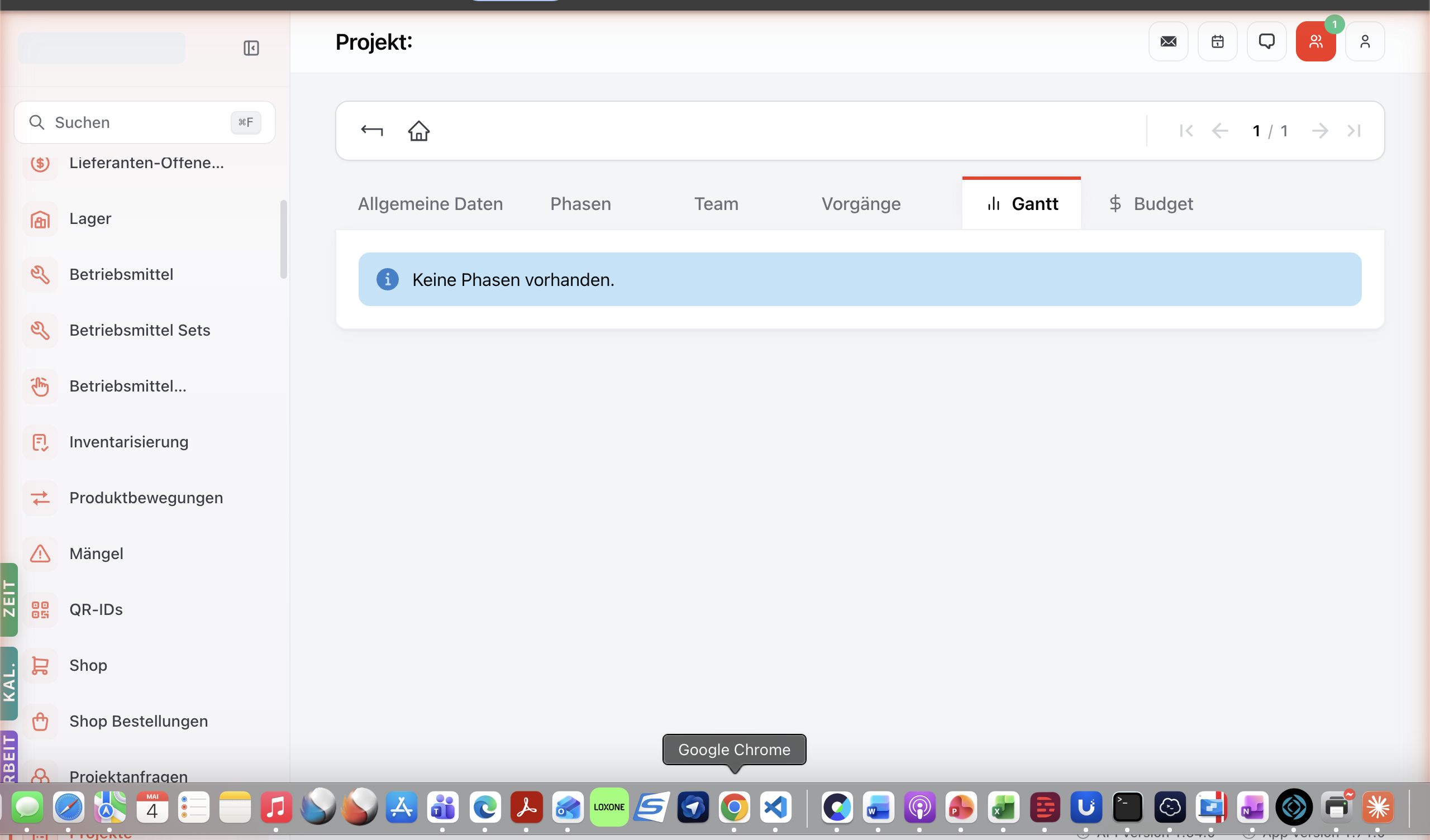This screenshot has width=1430, height=840.
Task: Click the Produktbewegungen arrows icon
Action: pos(40,498)
